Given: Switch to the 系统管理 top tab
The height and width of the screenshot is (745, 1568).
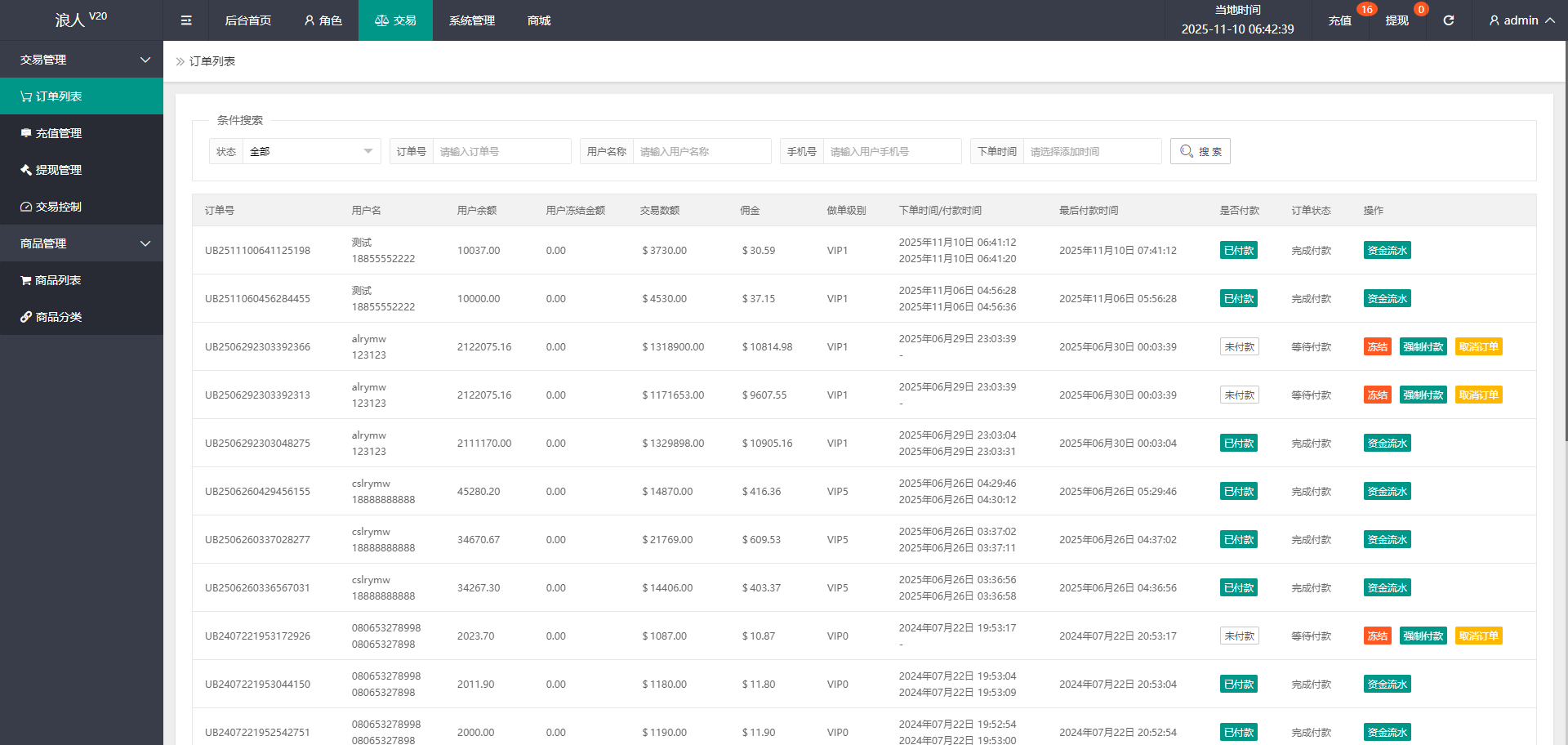Looking at the screenshot, I should [x=471, y=20].
